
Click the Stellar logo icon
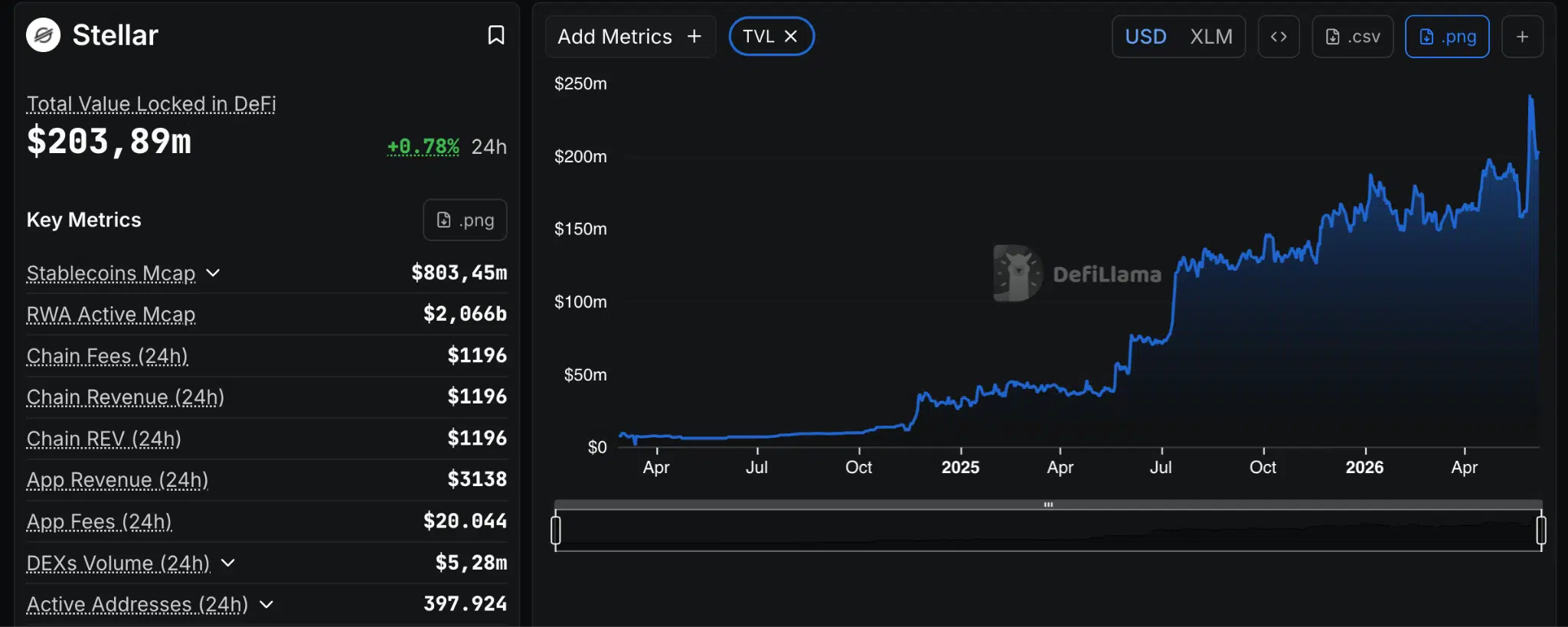(x=44, y=35)
